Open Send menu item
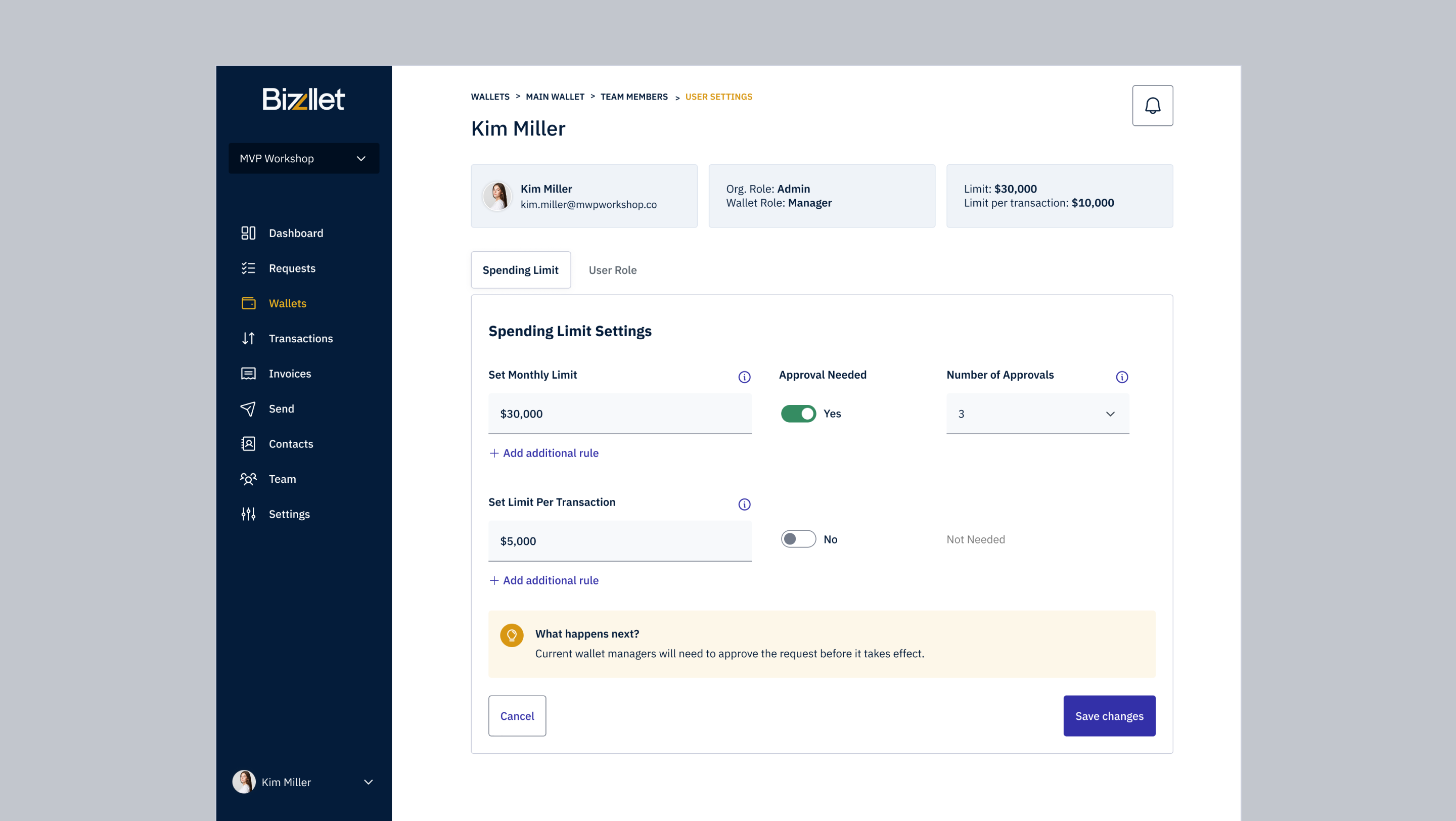The image size is (1456, 821). coord(281,408)
